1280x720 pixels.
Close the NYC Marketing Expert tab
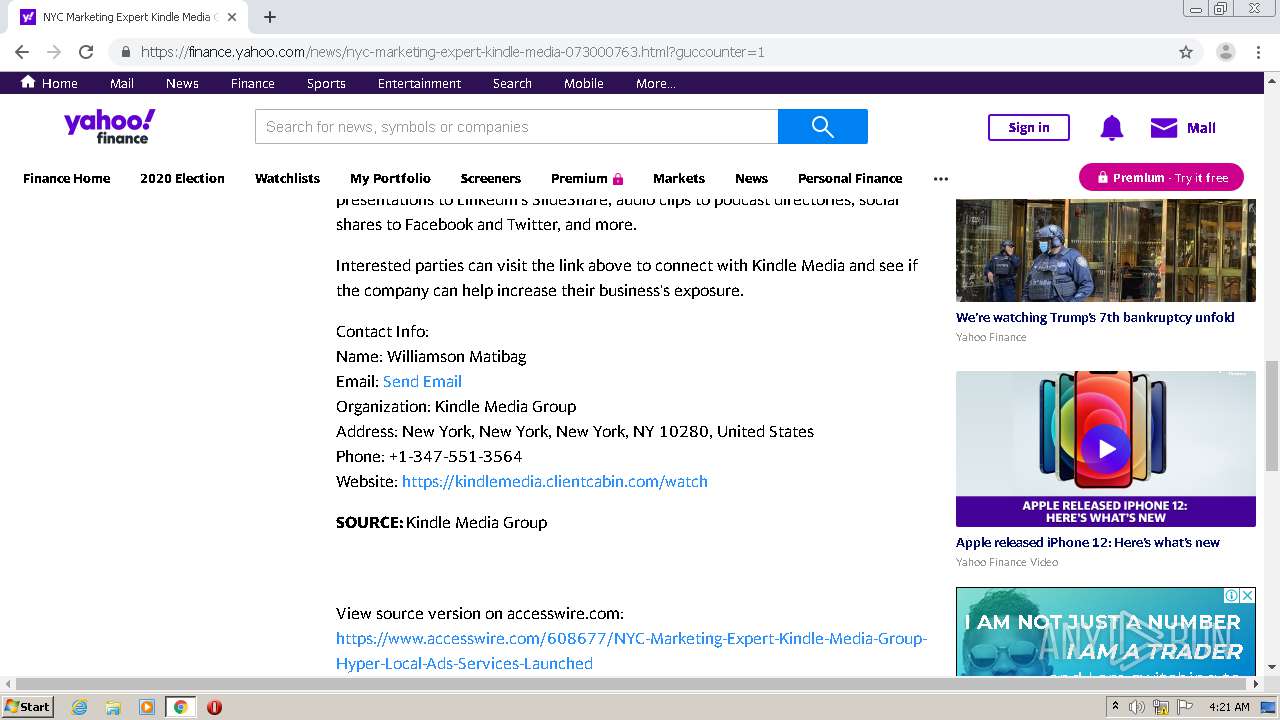pos(232,17)
